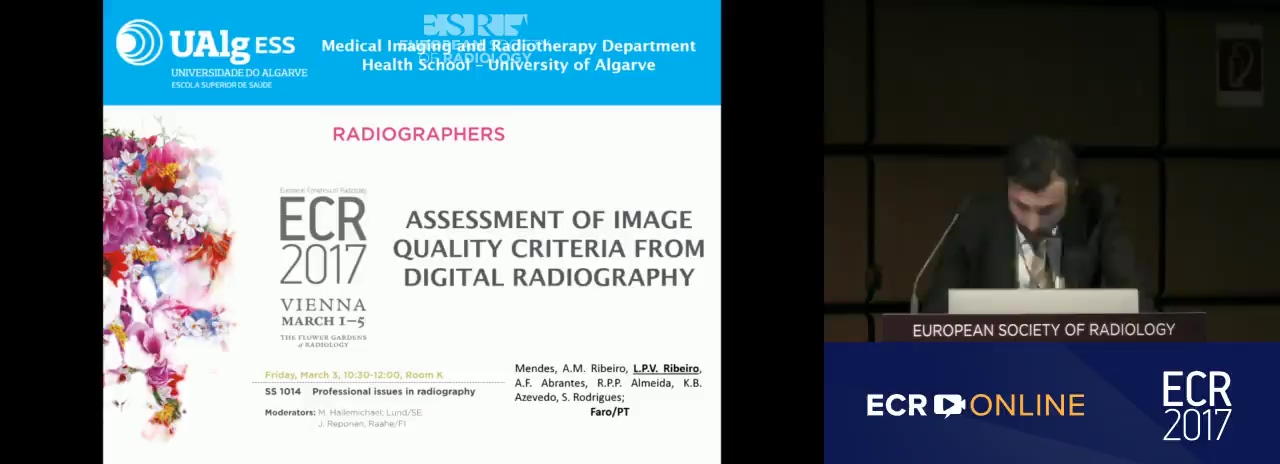
Task: Click 'Faro/PT' location text
Action: [609, 412]
